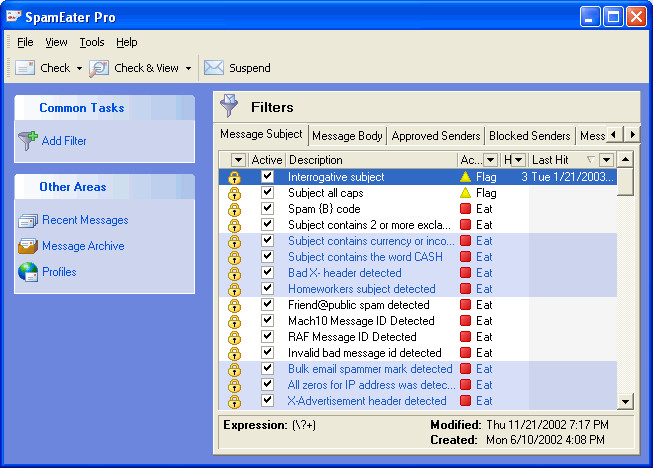This screenshot has width=653, height=468.
Task: Click red Eat icon for Subject contains CASH
Action: point(465,257)
